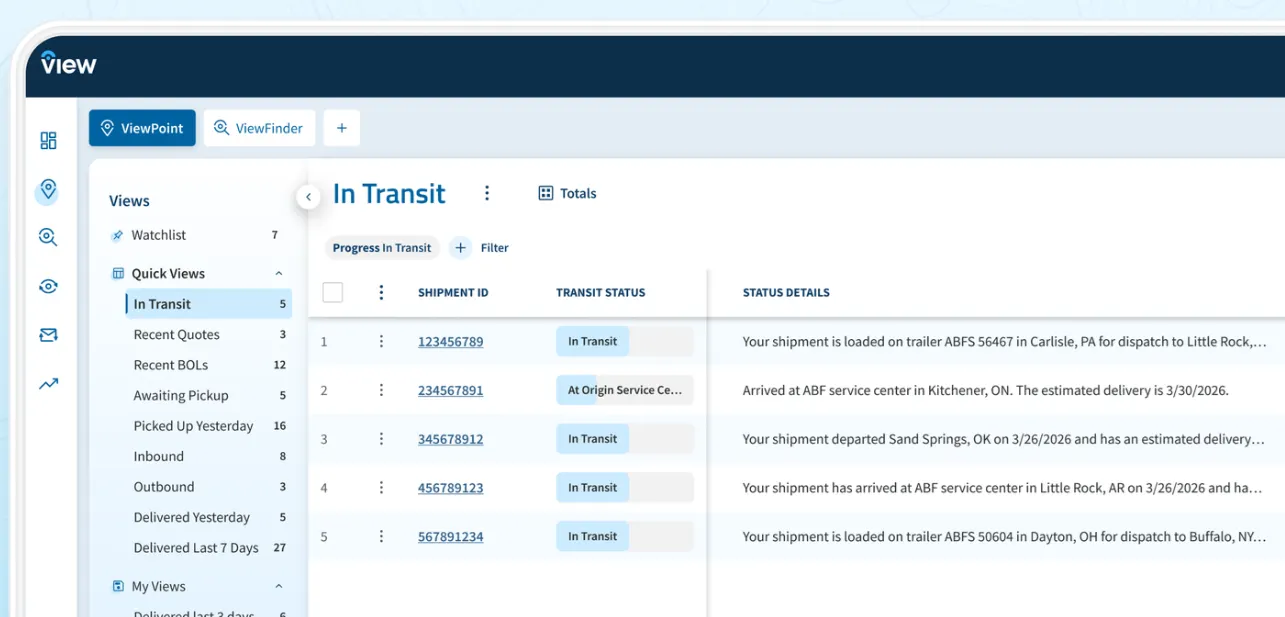Open the mail envelope icon in sidebar
Screen dimensions: 1285x617
point(48,335)
